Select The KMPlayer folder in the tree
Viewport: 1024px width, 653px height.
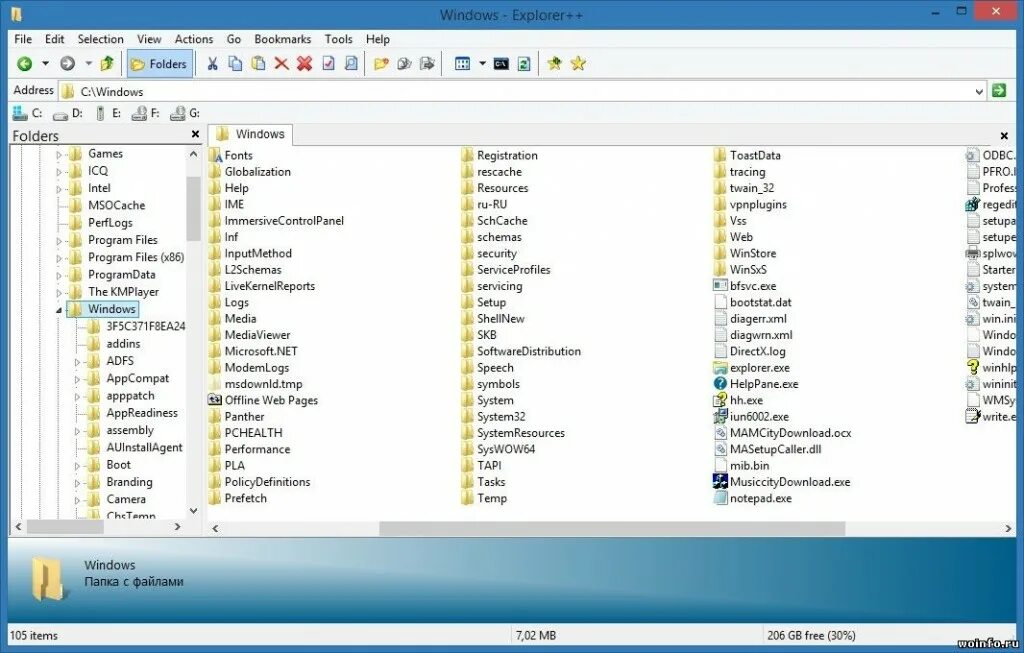coord(123,292)
